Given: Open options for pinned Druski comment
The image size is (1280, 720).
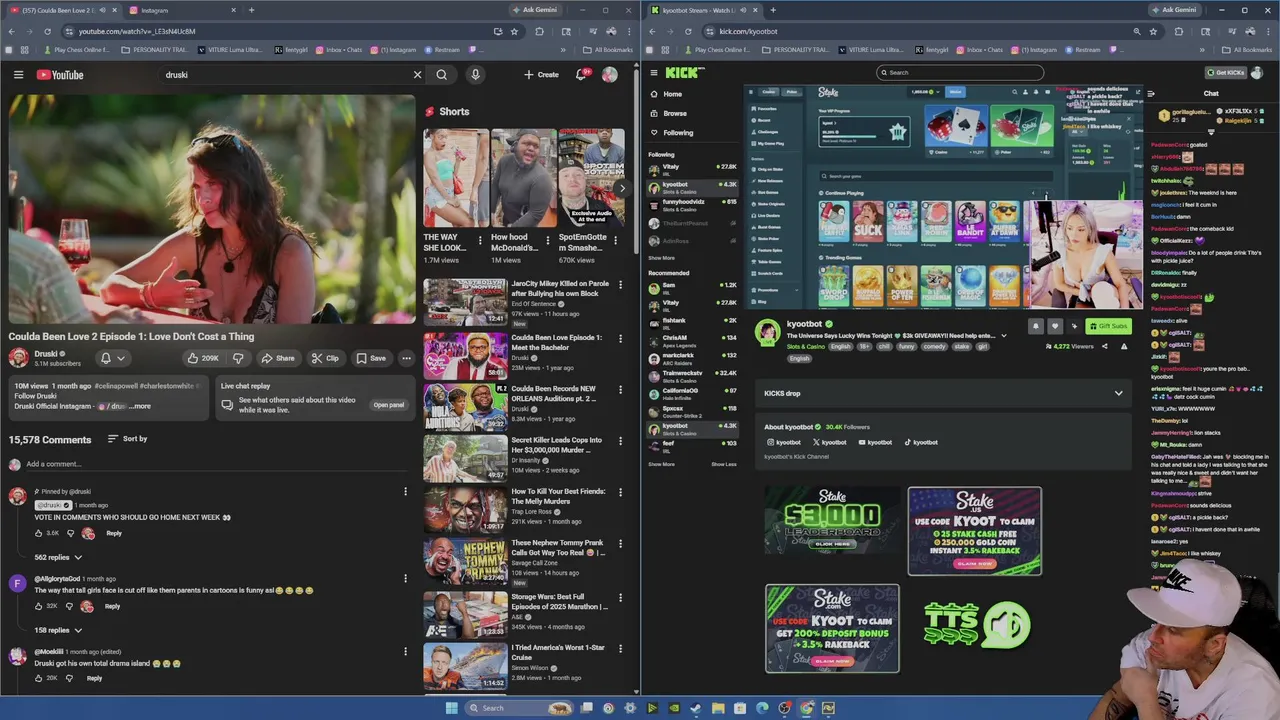Looking at the screenshot, I should tap(405, 491).
